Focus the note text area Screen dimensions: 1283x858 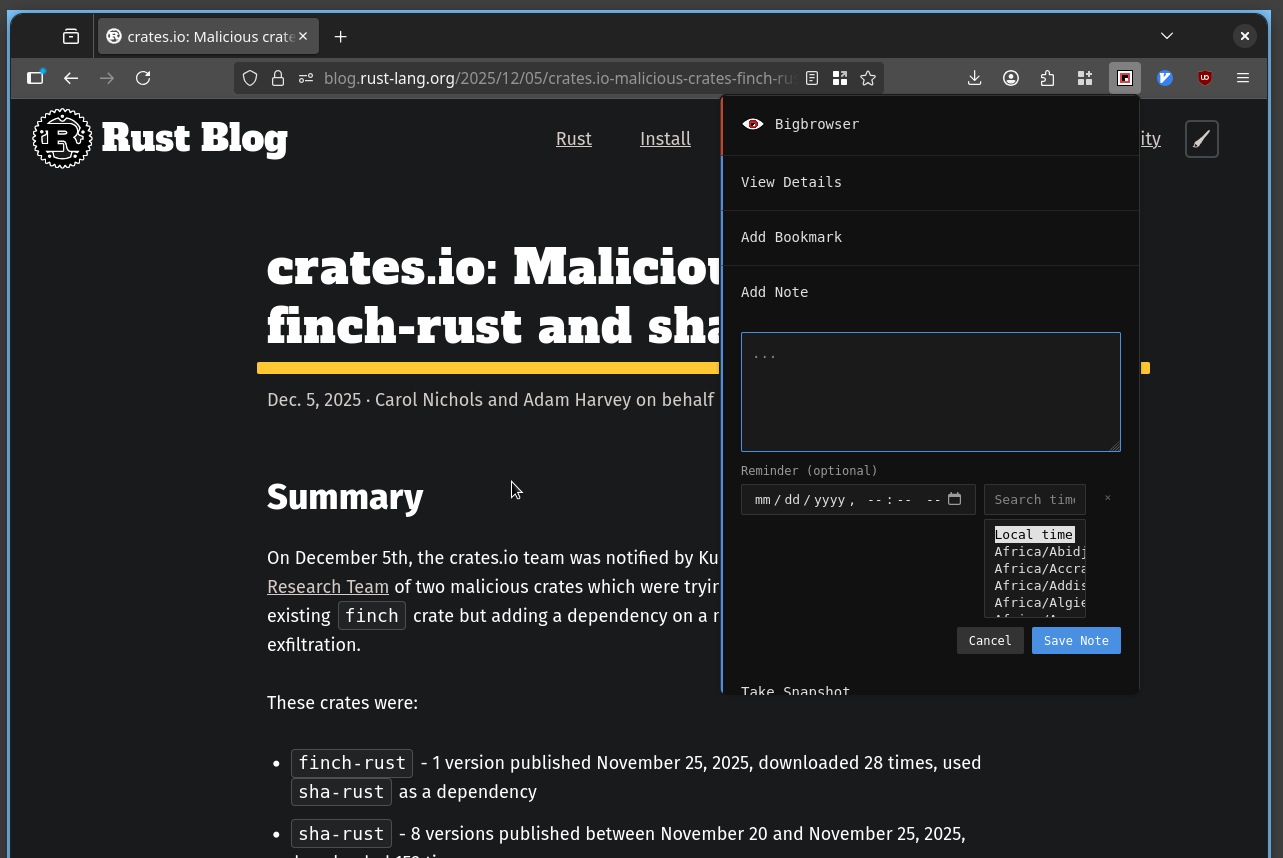[x=930, y=392]
